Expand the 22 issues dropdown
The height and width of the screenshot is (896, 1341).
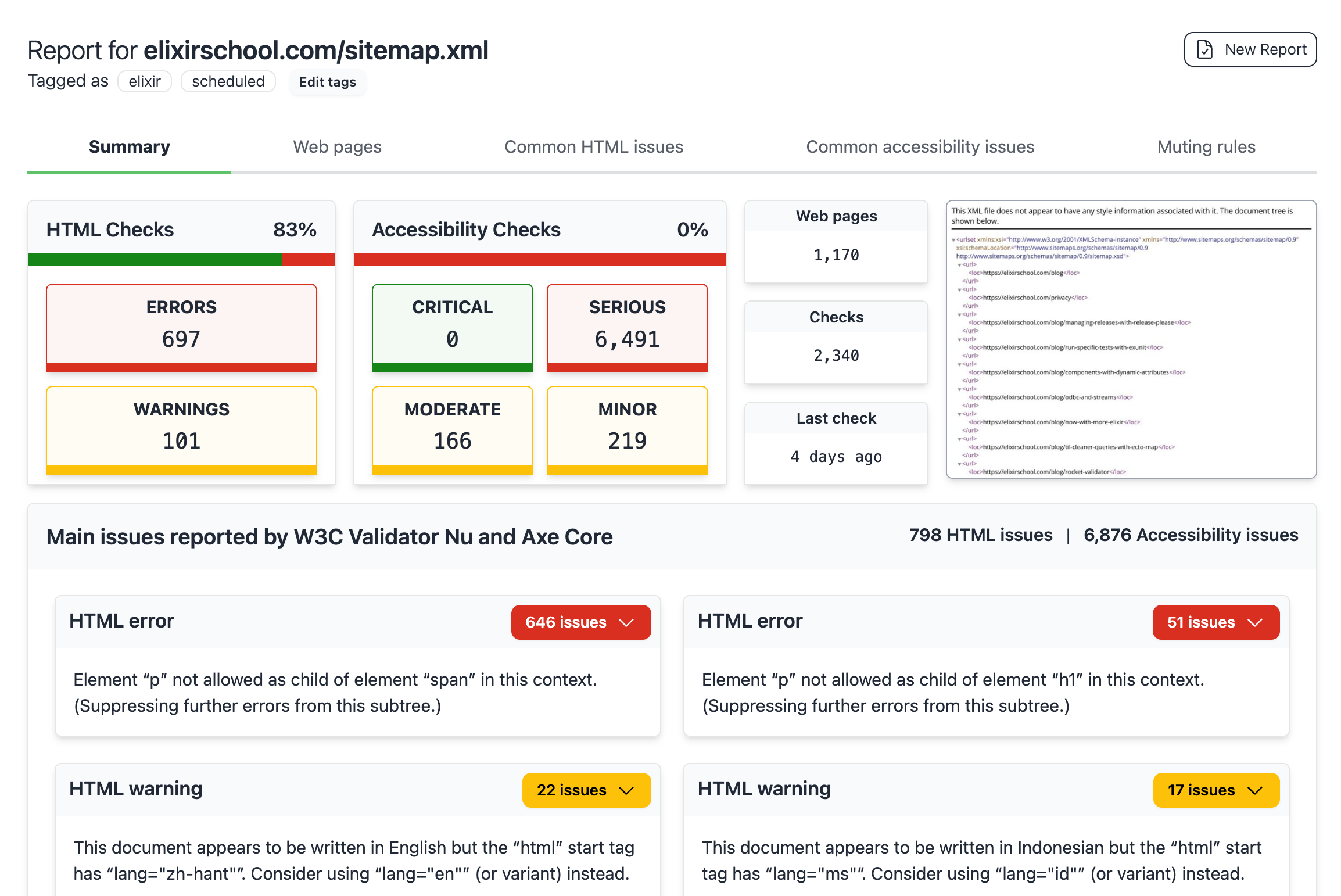coord(587,790)
